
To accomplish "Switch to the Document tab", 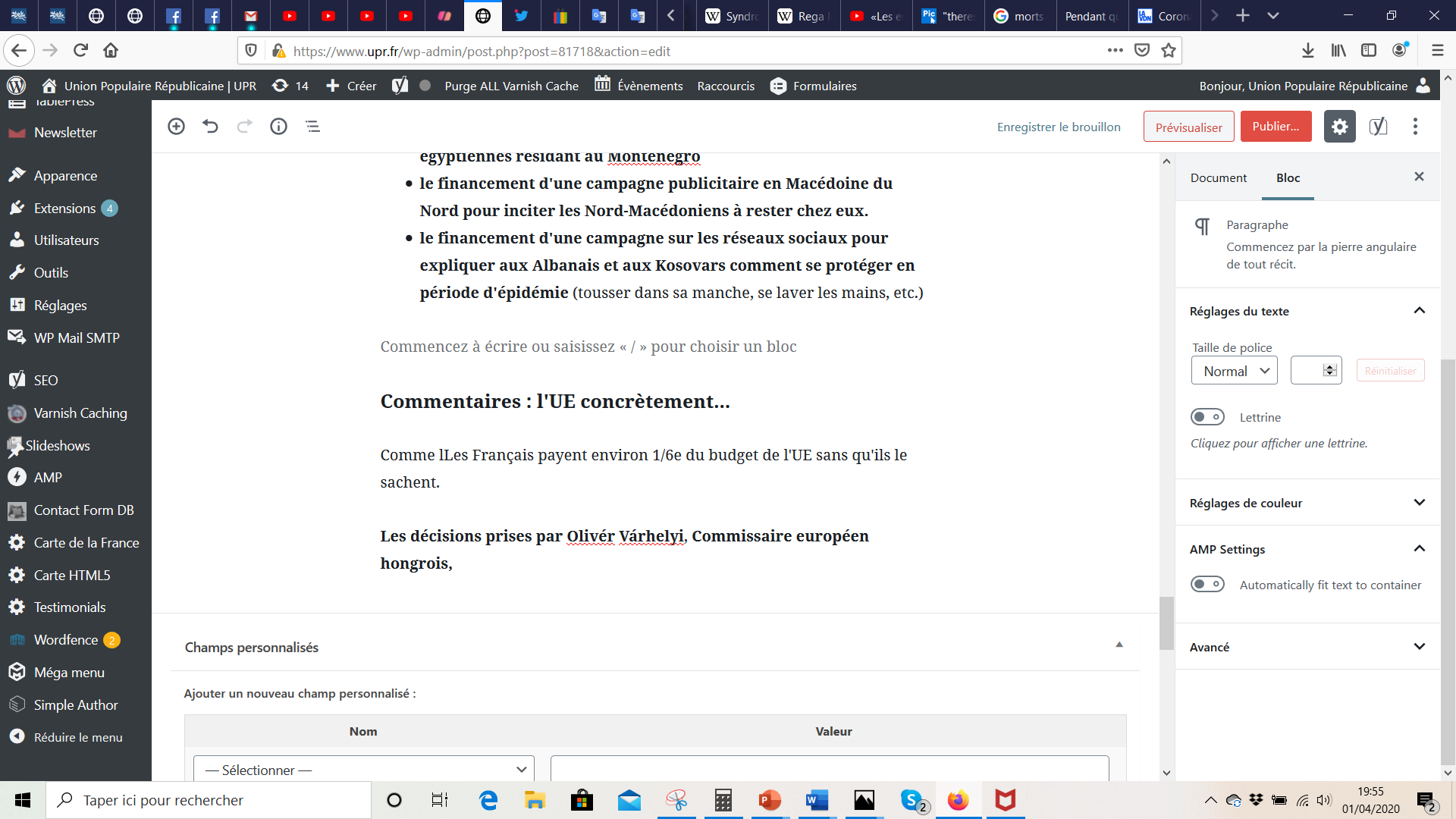I will click(1218, 177).
